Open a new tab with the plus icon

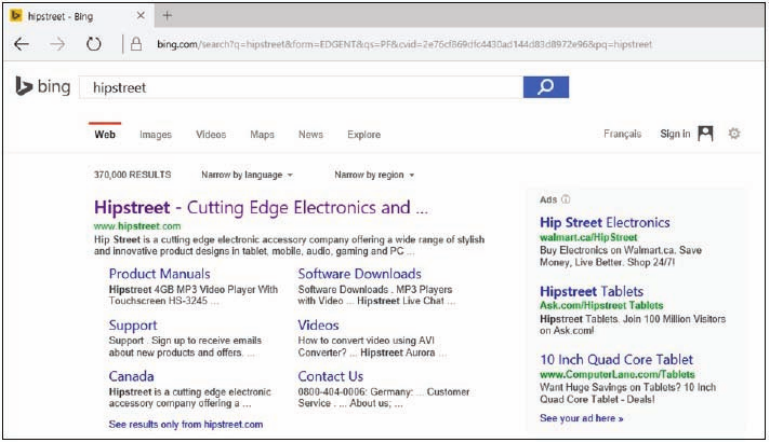167,16
